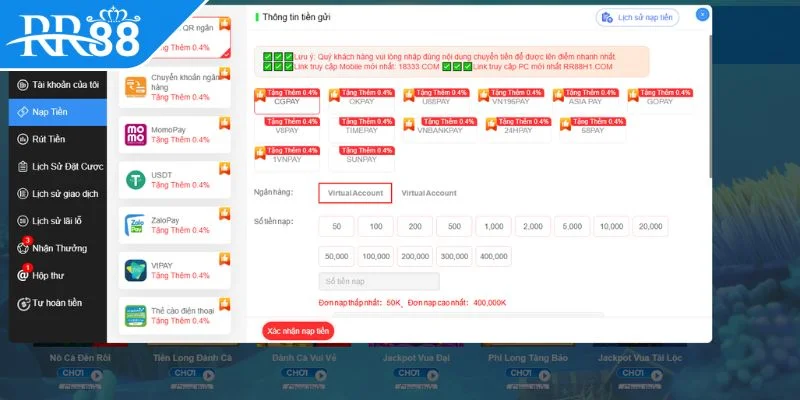
Task: Pick deposit amount 20,000
Action: [x=651, y=227]
